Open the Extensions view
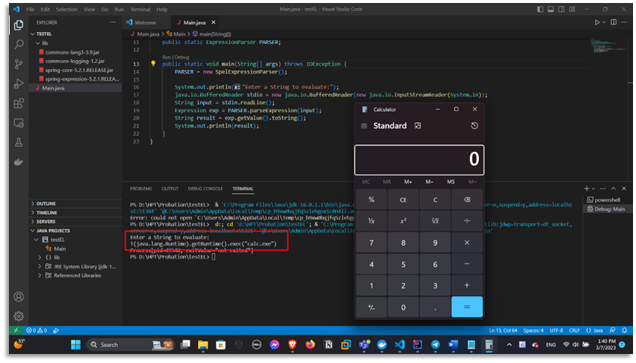 click(x=19, y=103)
